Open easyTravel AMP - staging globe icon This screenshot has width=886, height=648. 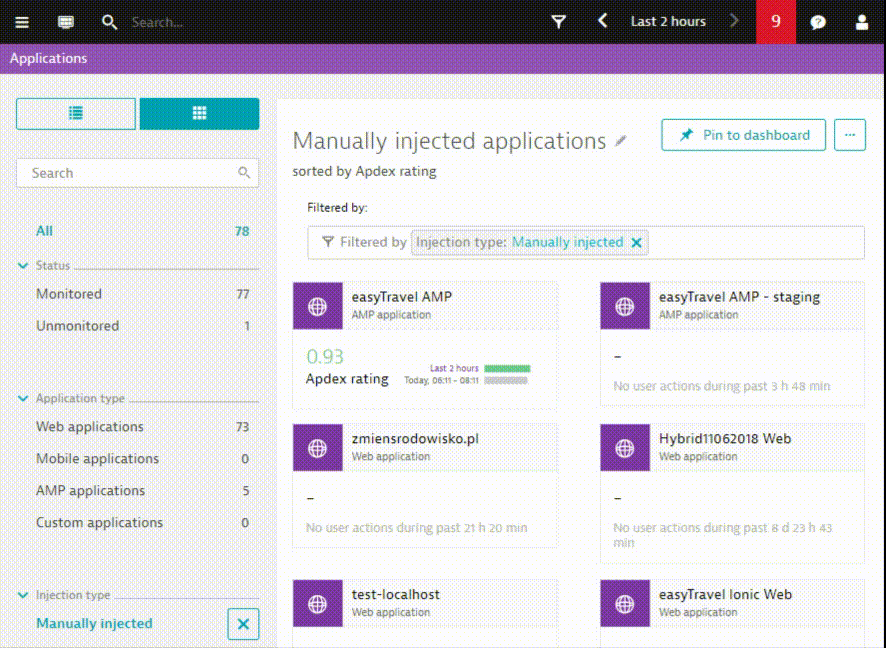click(x=625, y=306)
